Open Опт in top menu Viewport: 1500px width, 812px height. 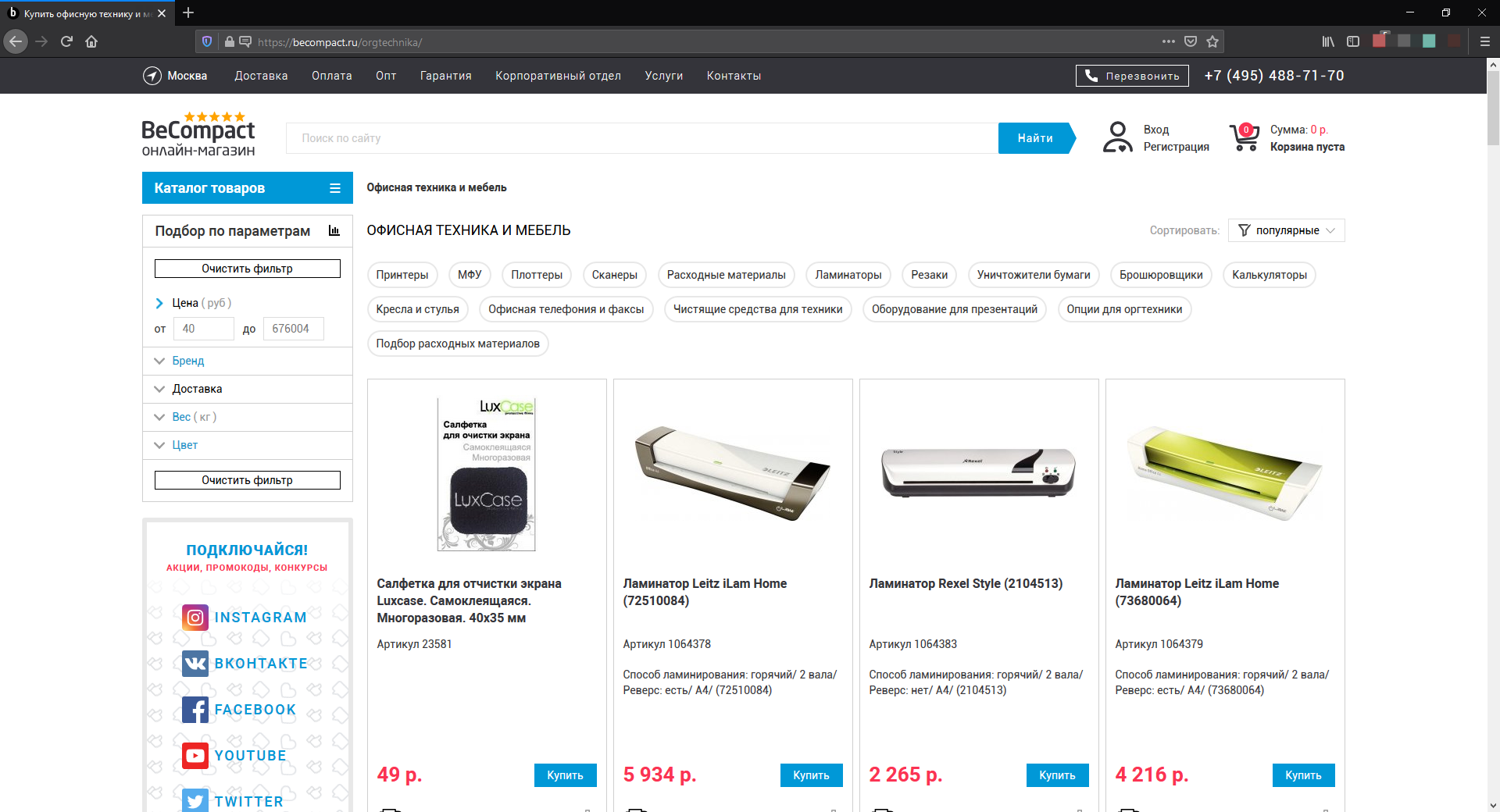click(386, 76)
